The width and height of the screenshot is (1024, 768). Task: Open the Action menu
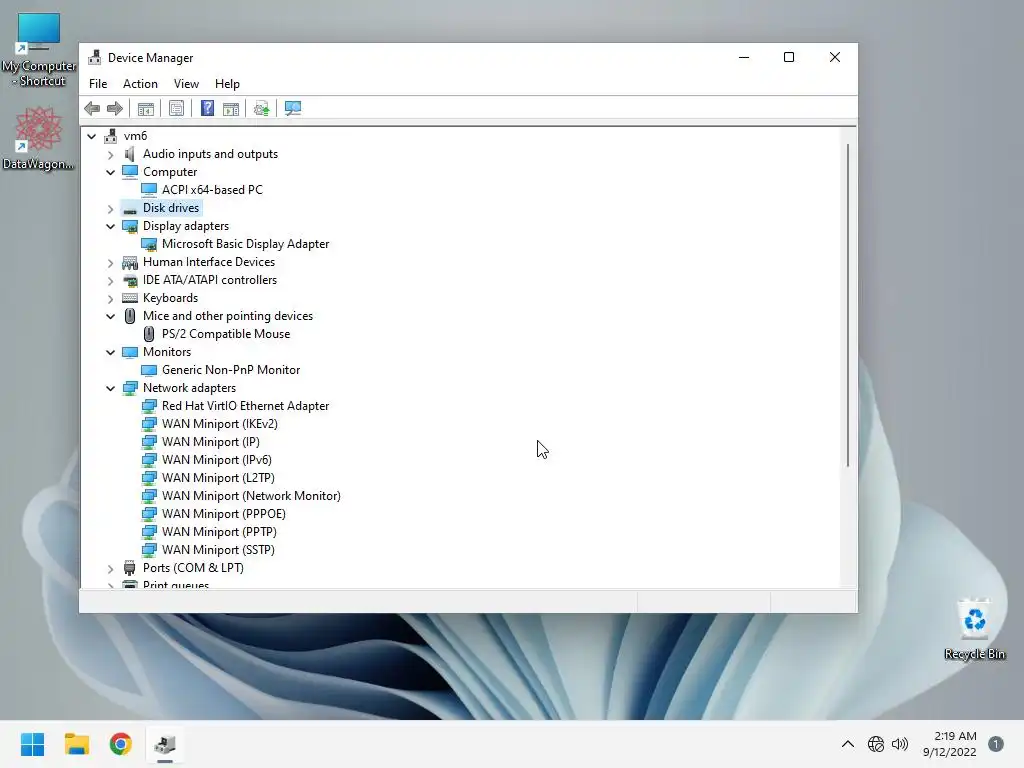(x=140, y=84)
